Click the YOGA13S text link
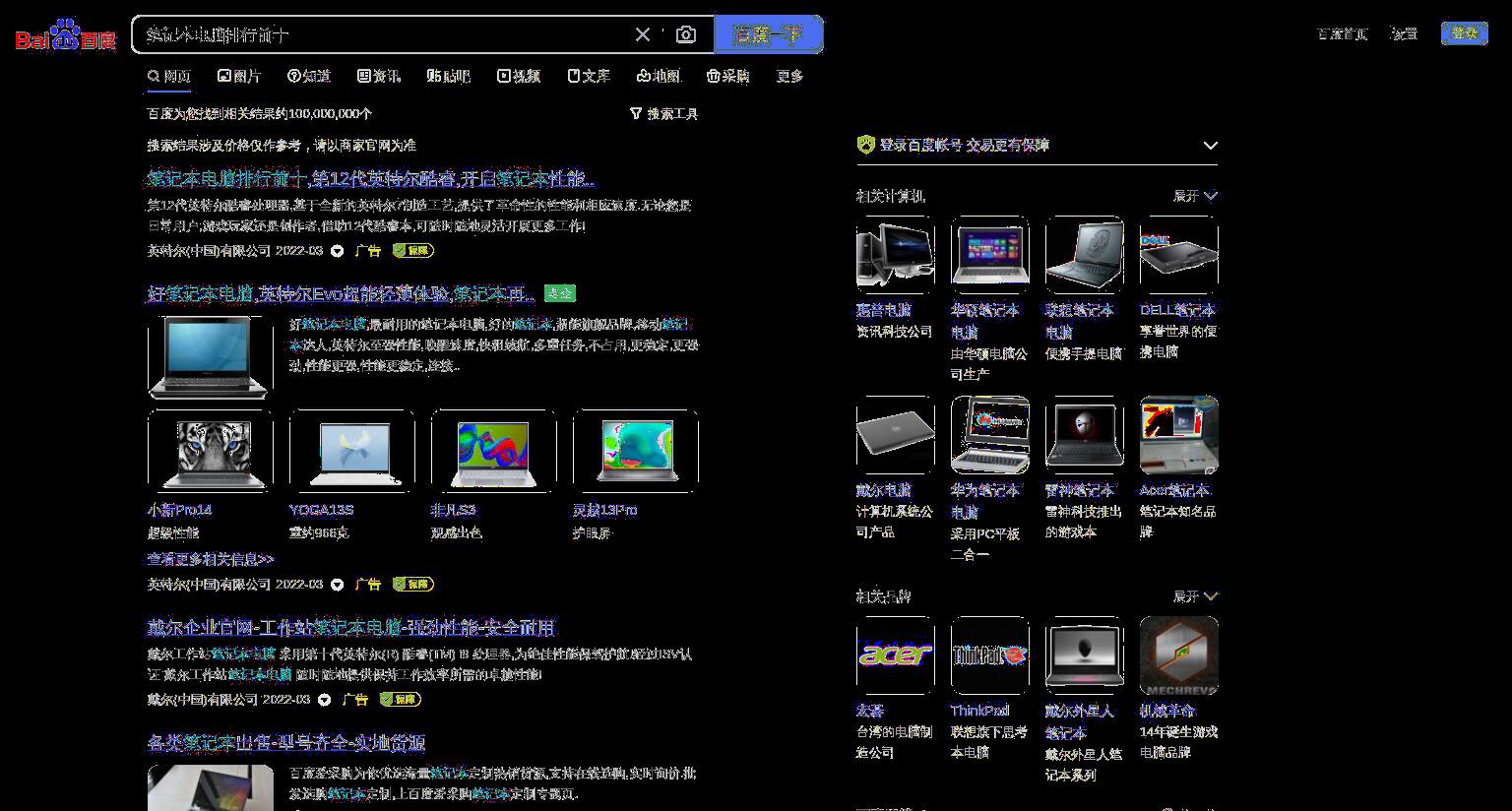1512x811 pixels. click(321, 510)
